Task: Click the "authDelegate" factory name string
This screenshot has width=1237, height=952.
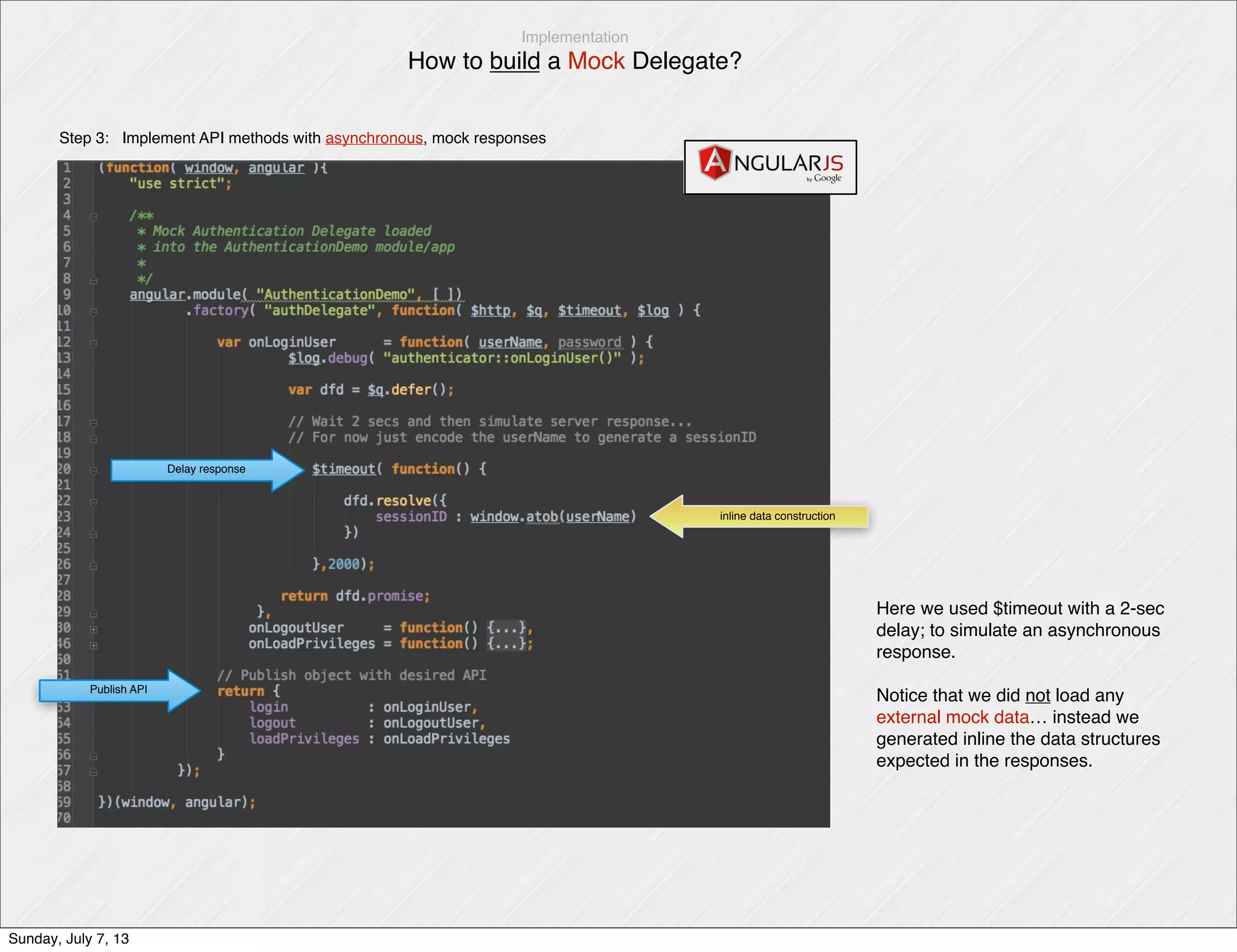Action: [x=320, y=310]
